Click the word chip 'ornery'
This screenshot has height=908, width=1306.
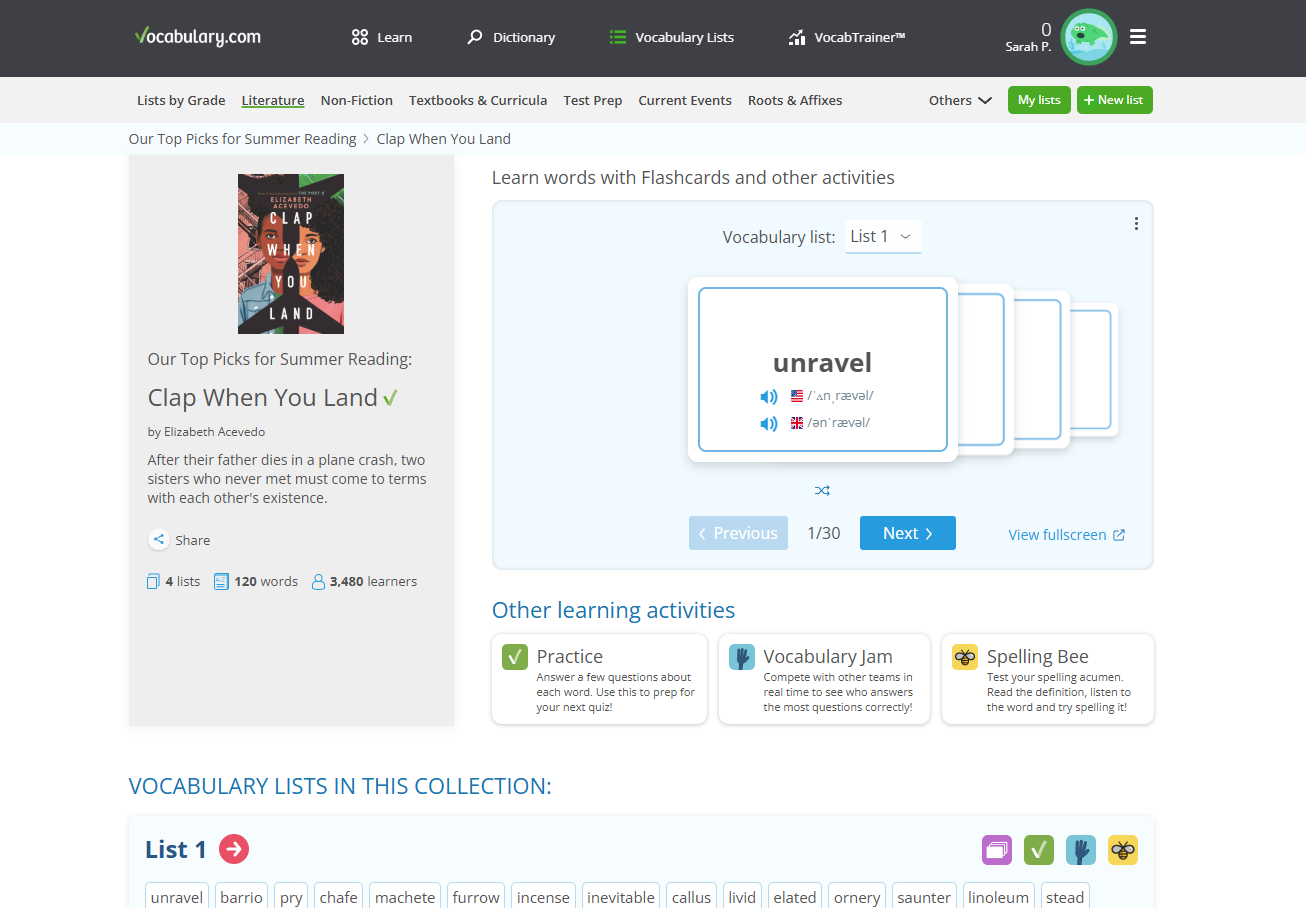pos(857,896)
